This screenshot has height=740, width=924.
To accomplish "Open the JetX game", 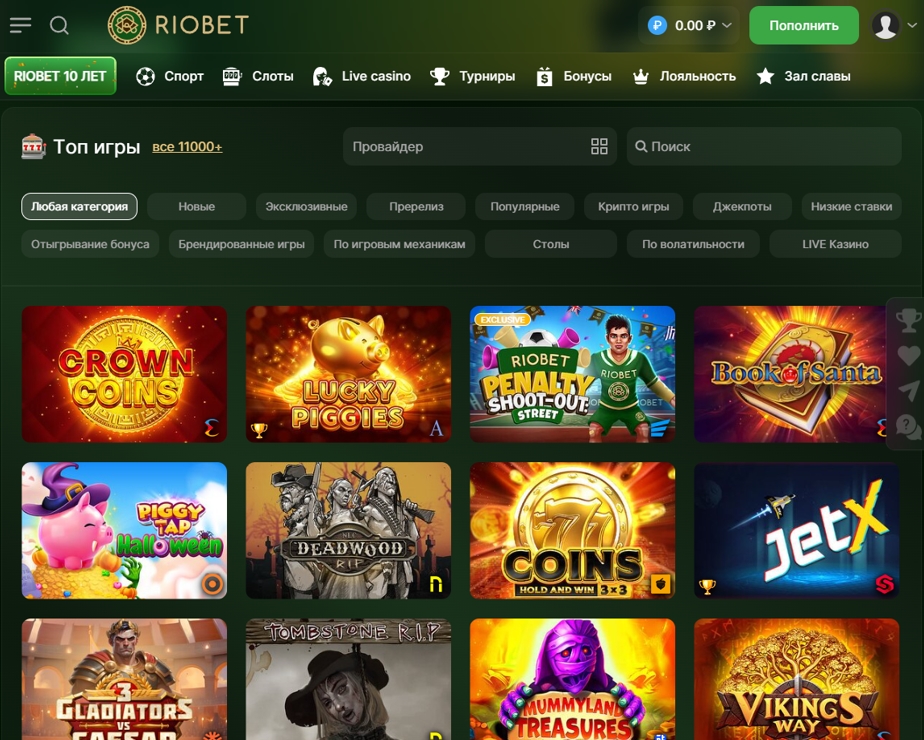I will (x=797, y=530).
